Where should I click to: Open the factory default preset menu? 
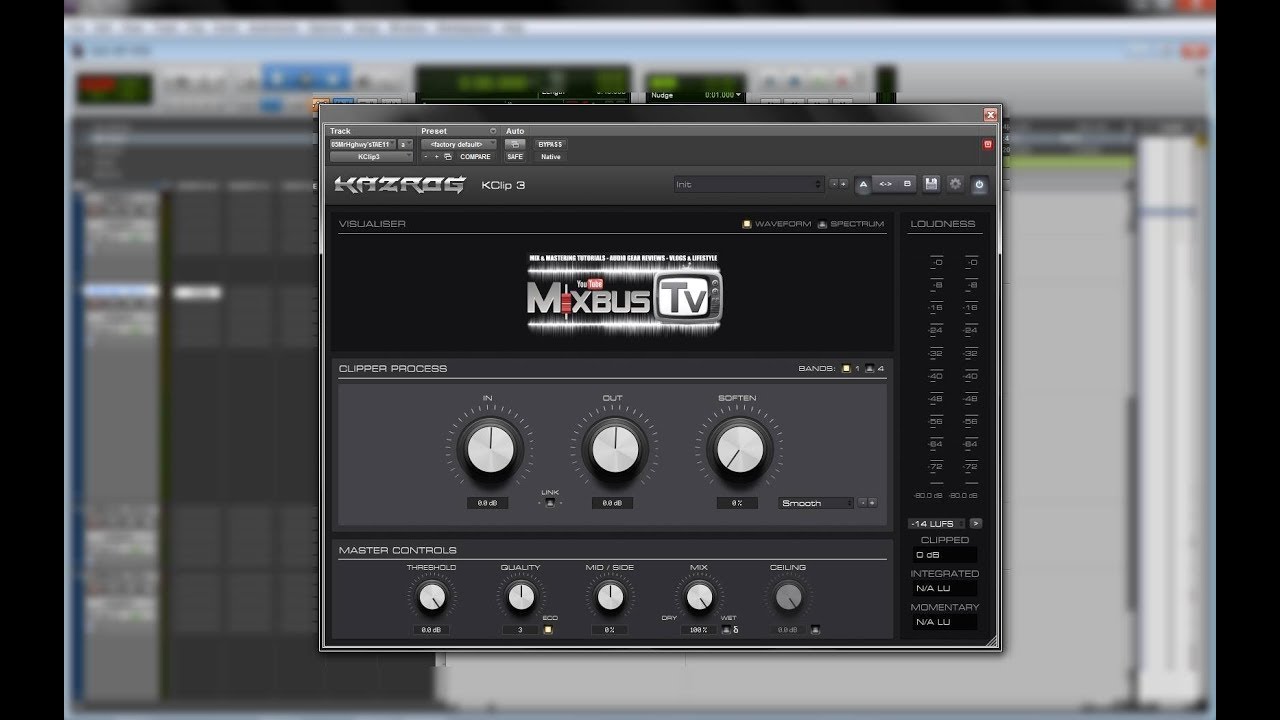(459, 144)
